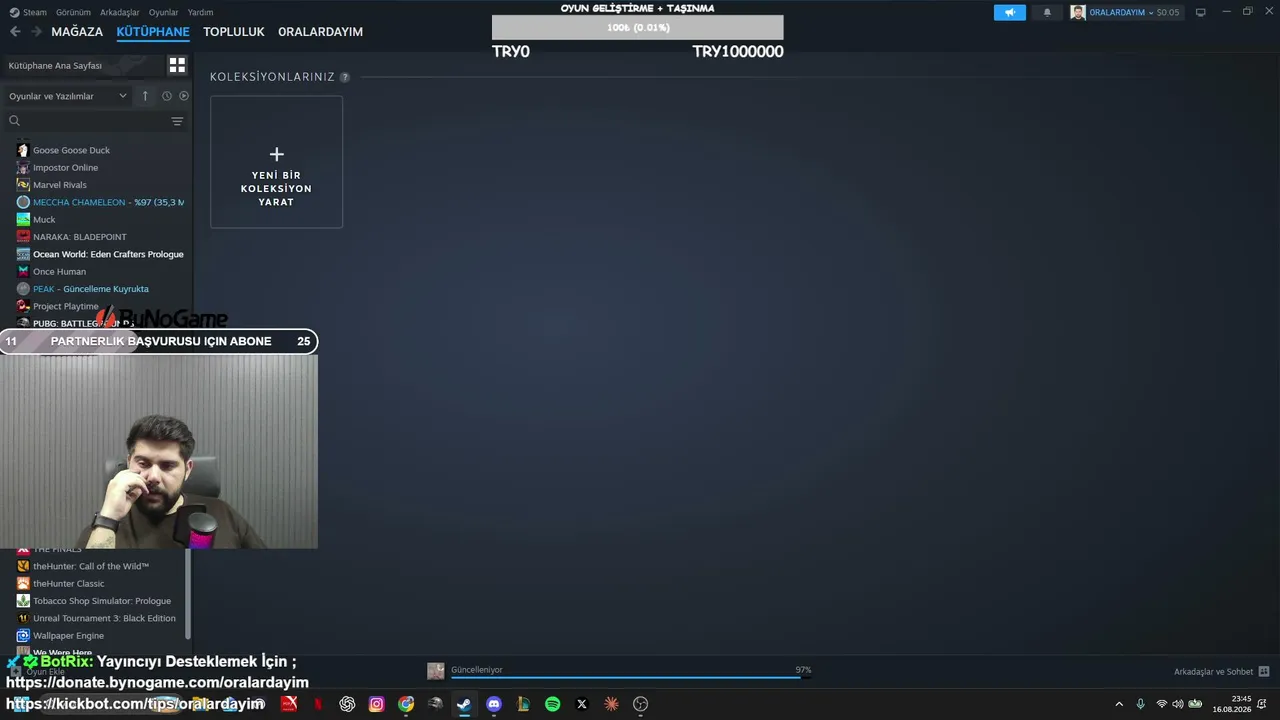Open advanced filter settings icon
Screen dimensions: 1280x720
177,121
